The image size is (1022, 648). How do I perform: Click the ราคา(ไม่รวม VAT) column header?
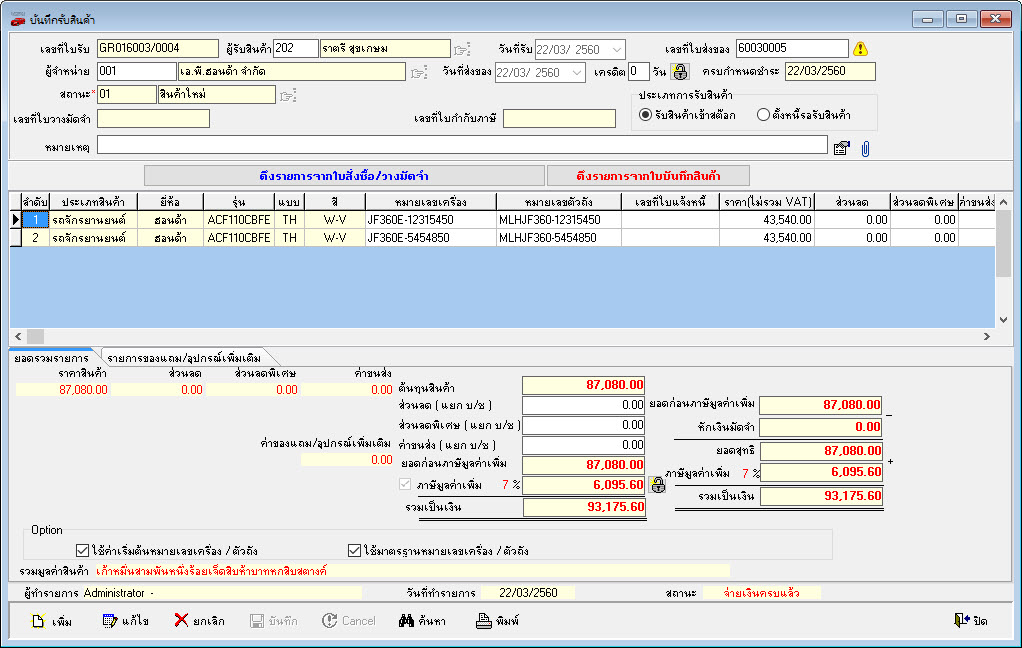[x=767, y=202]
